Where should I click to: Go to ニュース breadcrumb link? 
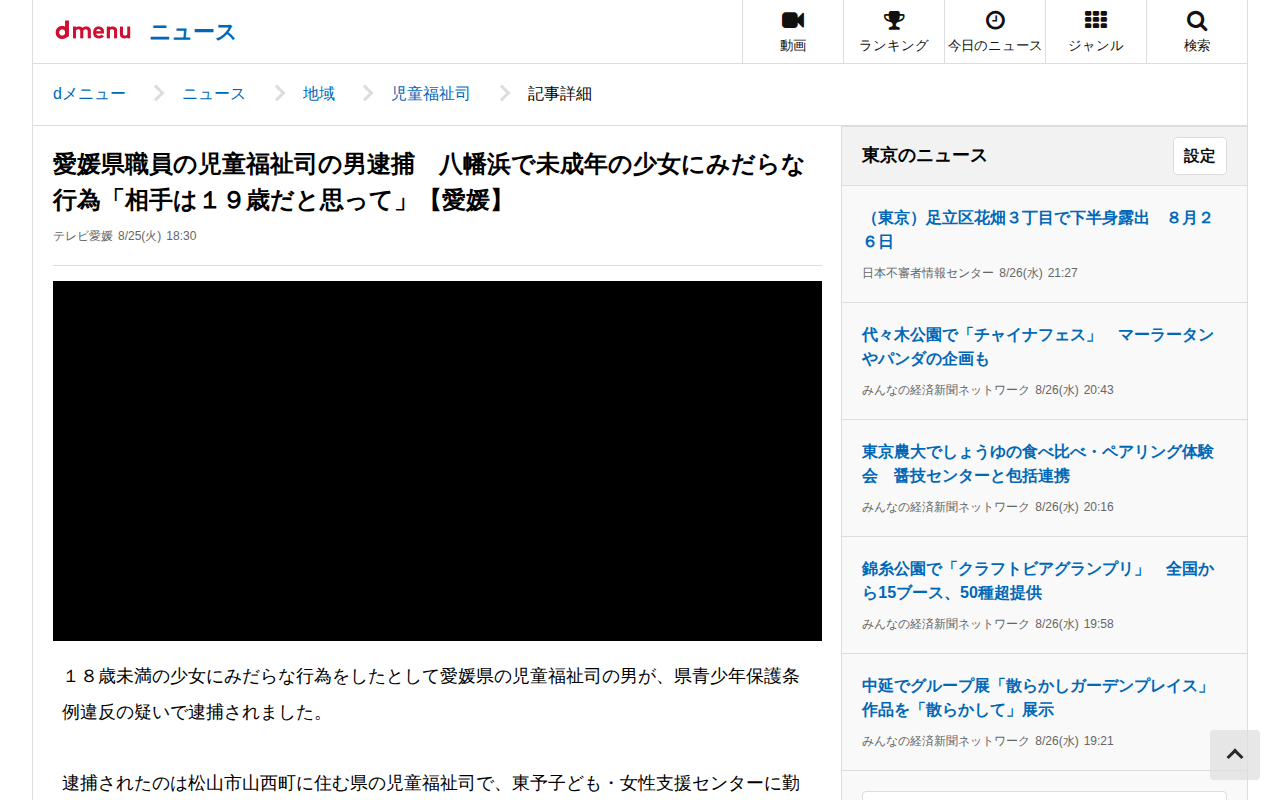[213, 94]
